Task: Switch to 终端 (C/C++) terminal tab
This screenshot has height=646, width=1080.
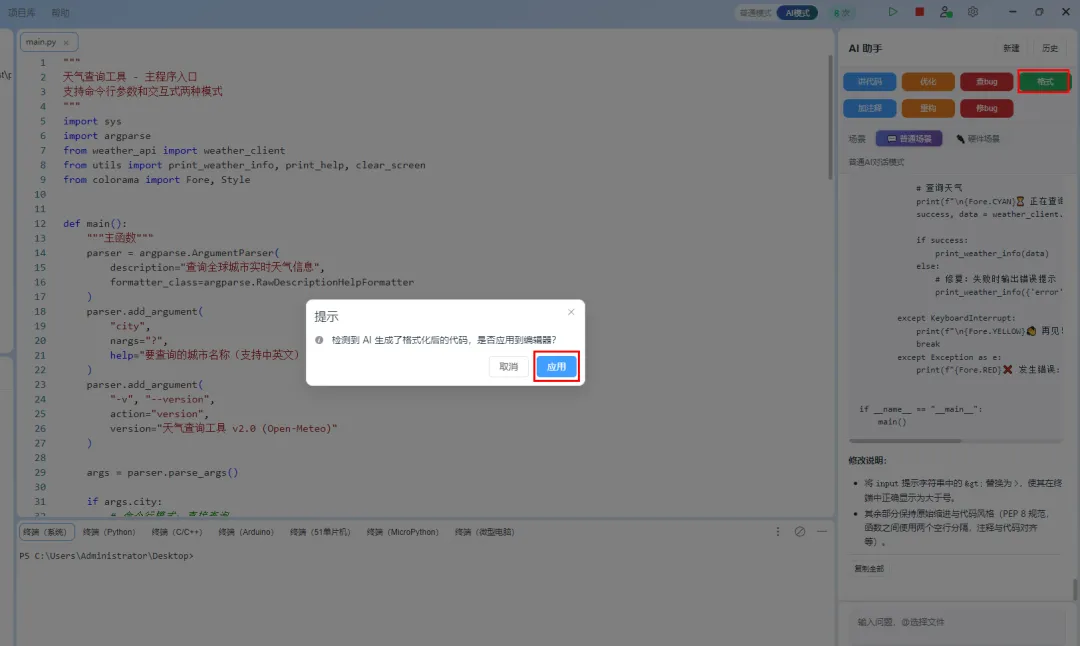Action: coord(177,532)
